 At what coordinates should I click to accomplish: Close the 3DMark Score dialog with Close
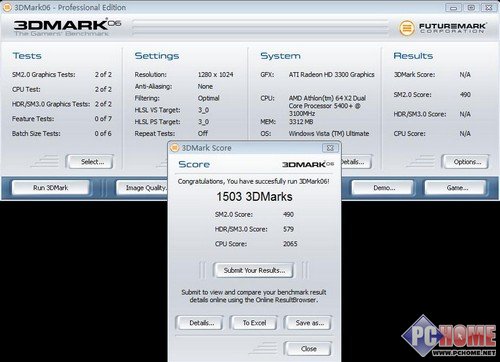(308, 349)
